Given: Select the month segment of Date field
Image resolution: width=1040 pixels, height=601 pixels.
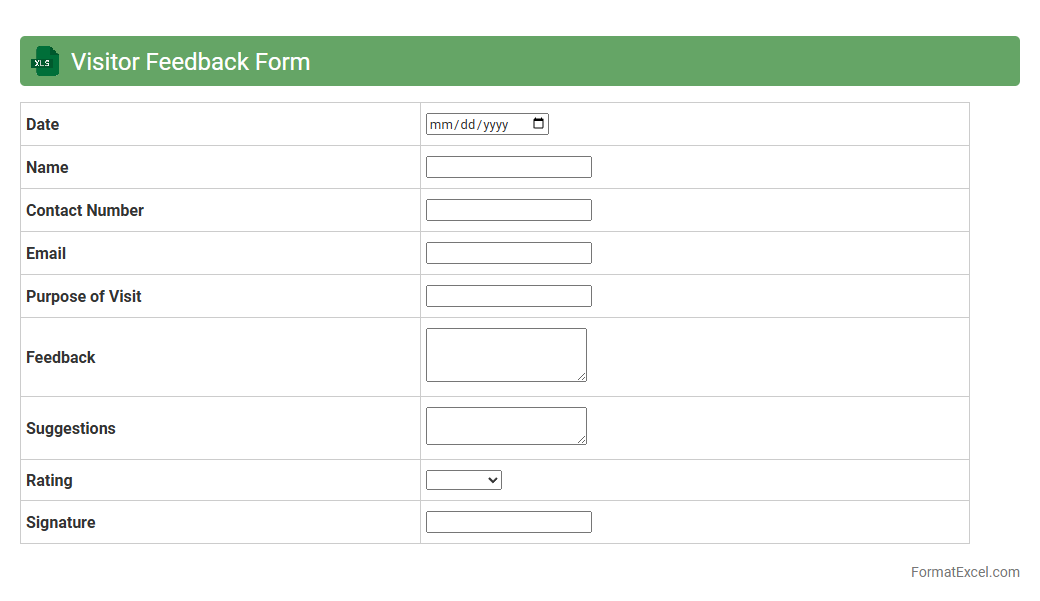Looking at the screenshot, I should [441, 125].
